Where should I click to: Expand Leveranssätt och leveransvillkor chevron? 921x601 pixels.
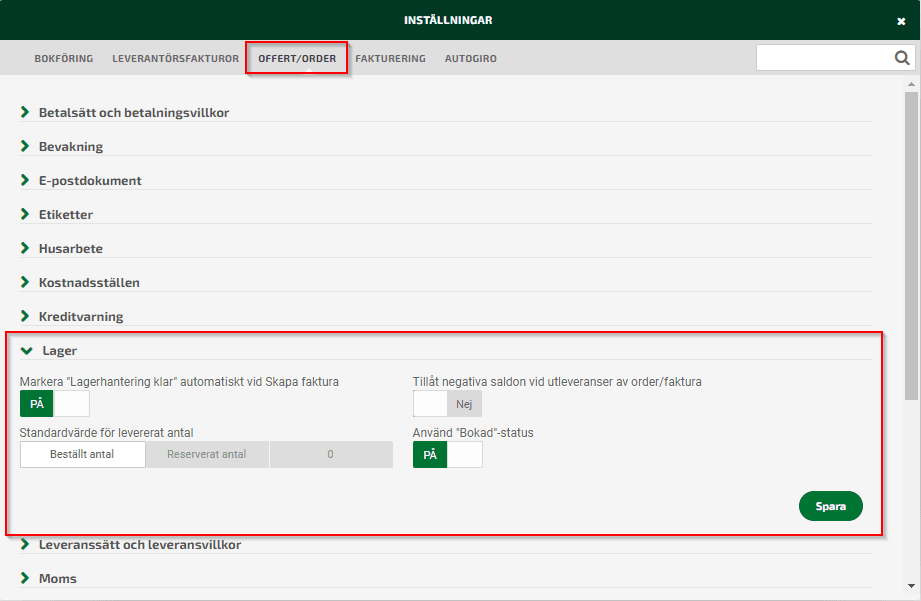tap(25, 544)
